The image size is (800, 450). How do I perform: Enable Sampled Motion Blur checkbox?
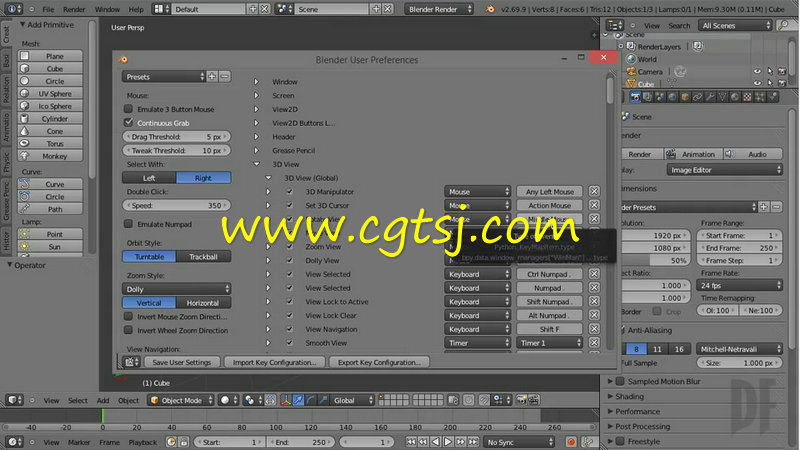pyautogui.click(x=620, y=381)
